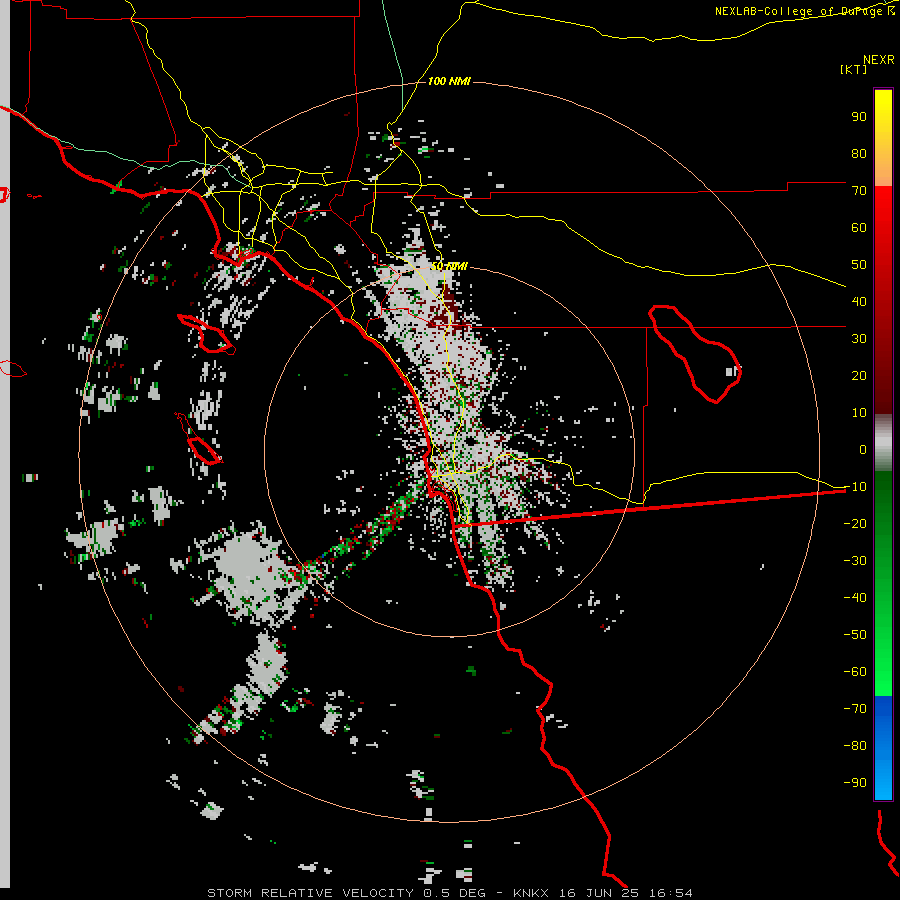The image size is (900, 900).
Task: Click the 10 value on the velocity scale
Action: pos(859,413)
